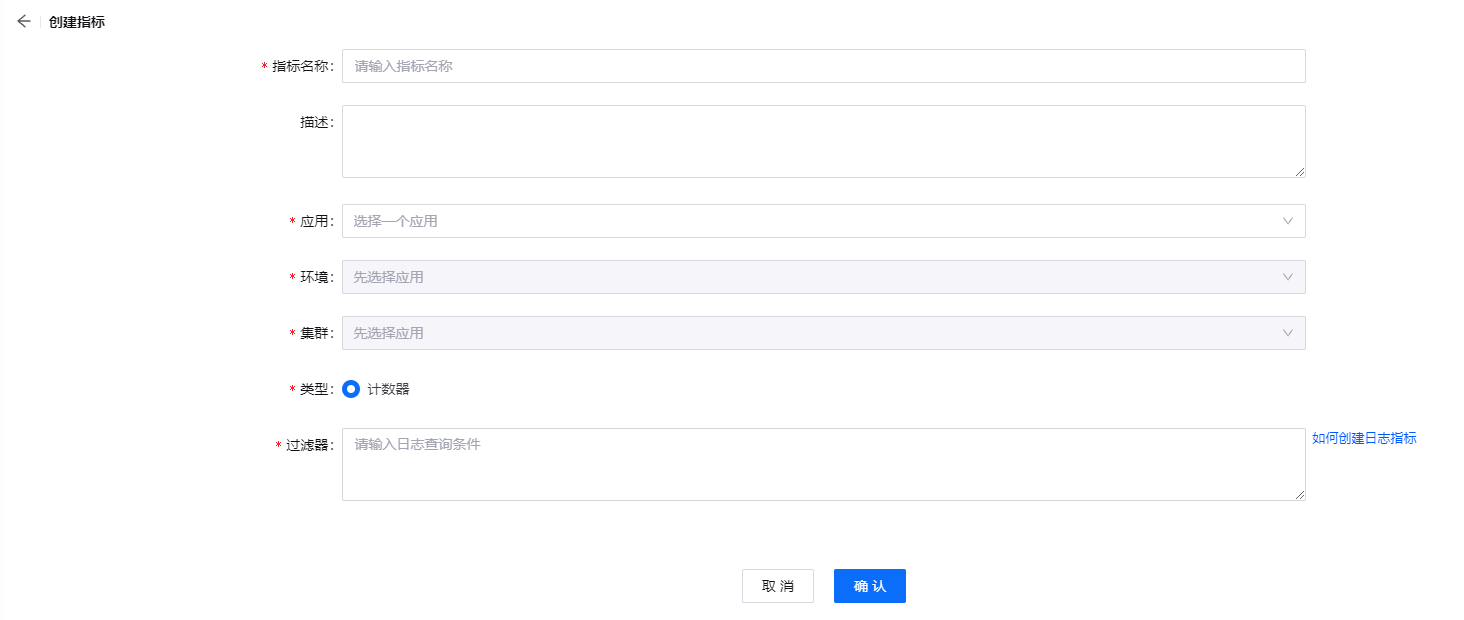
Task: Click the resize handle of 过滤器 textarea
Action: (x=1300, y=494)
